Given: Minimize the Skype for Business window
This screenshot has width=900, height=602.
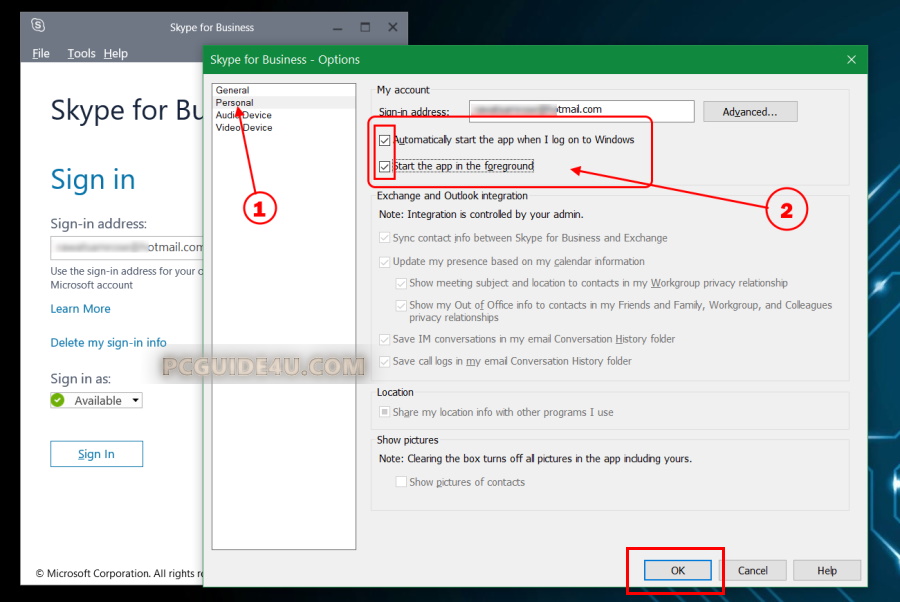Looking at the screenshot, I should point(337,27).
